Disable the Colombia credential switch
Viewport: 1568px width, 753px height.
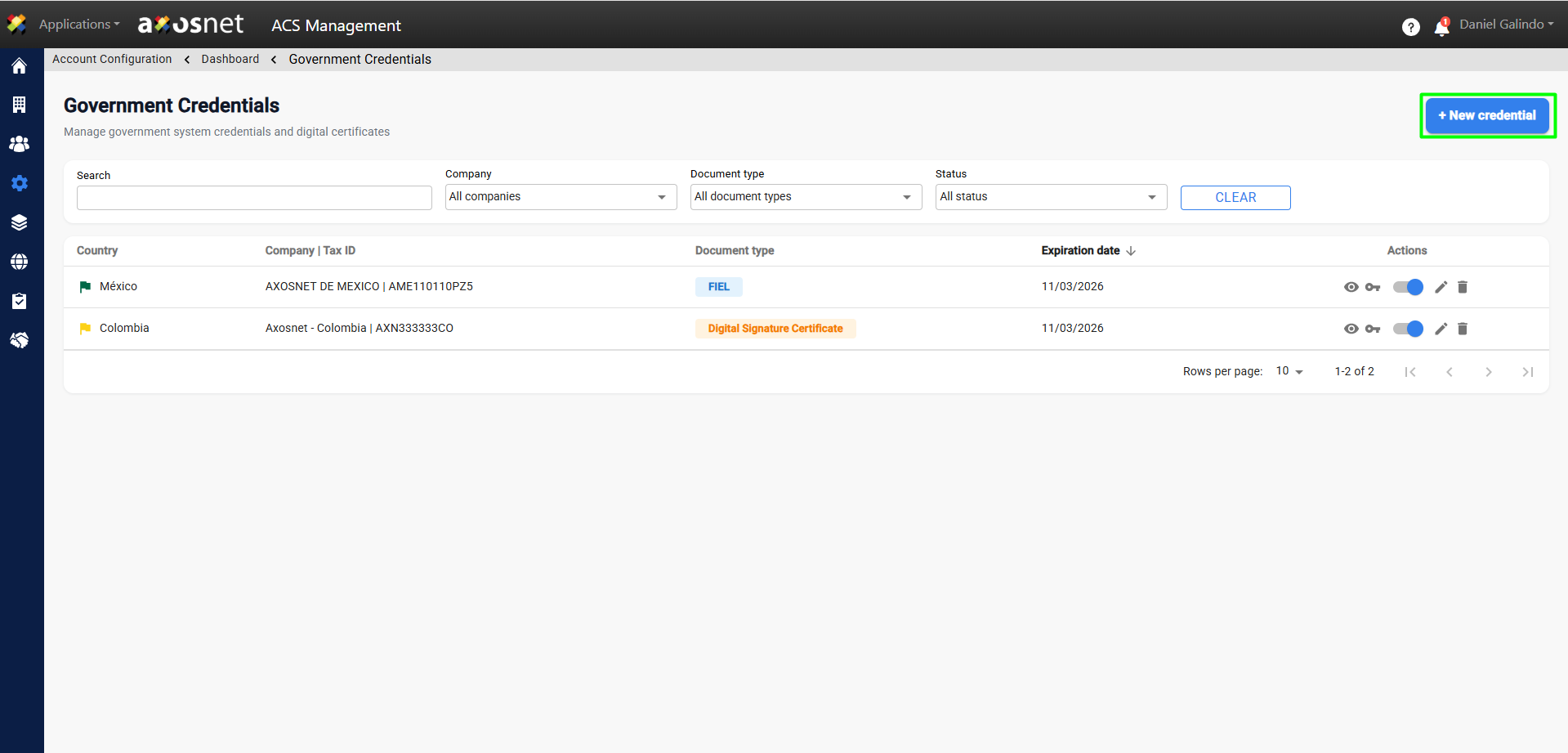1408,329
